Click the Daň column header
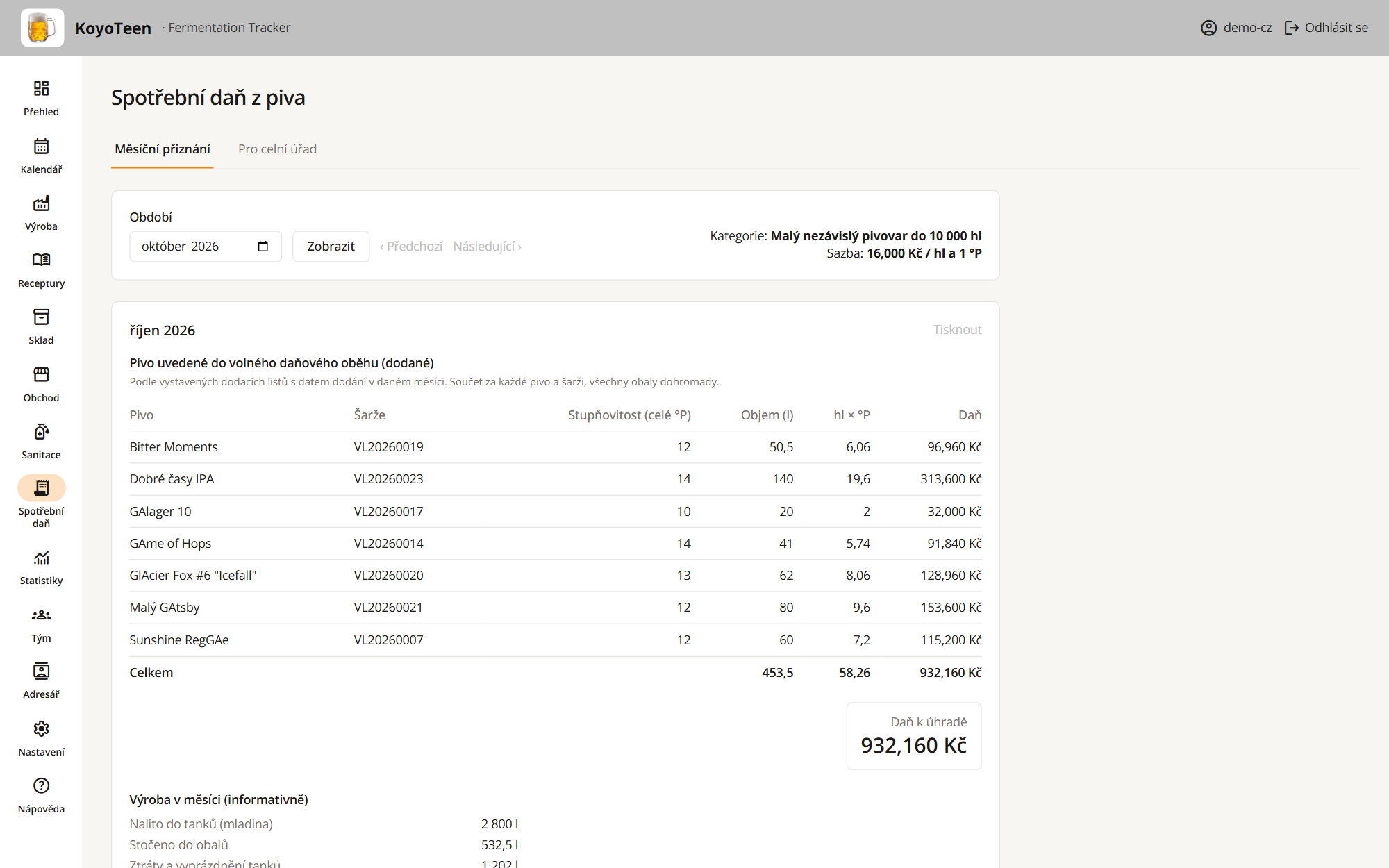The image size is (1389, 868). click(970, 415)
